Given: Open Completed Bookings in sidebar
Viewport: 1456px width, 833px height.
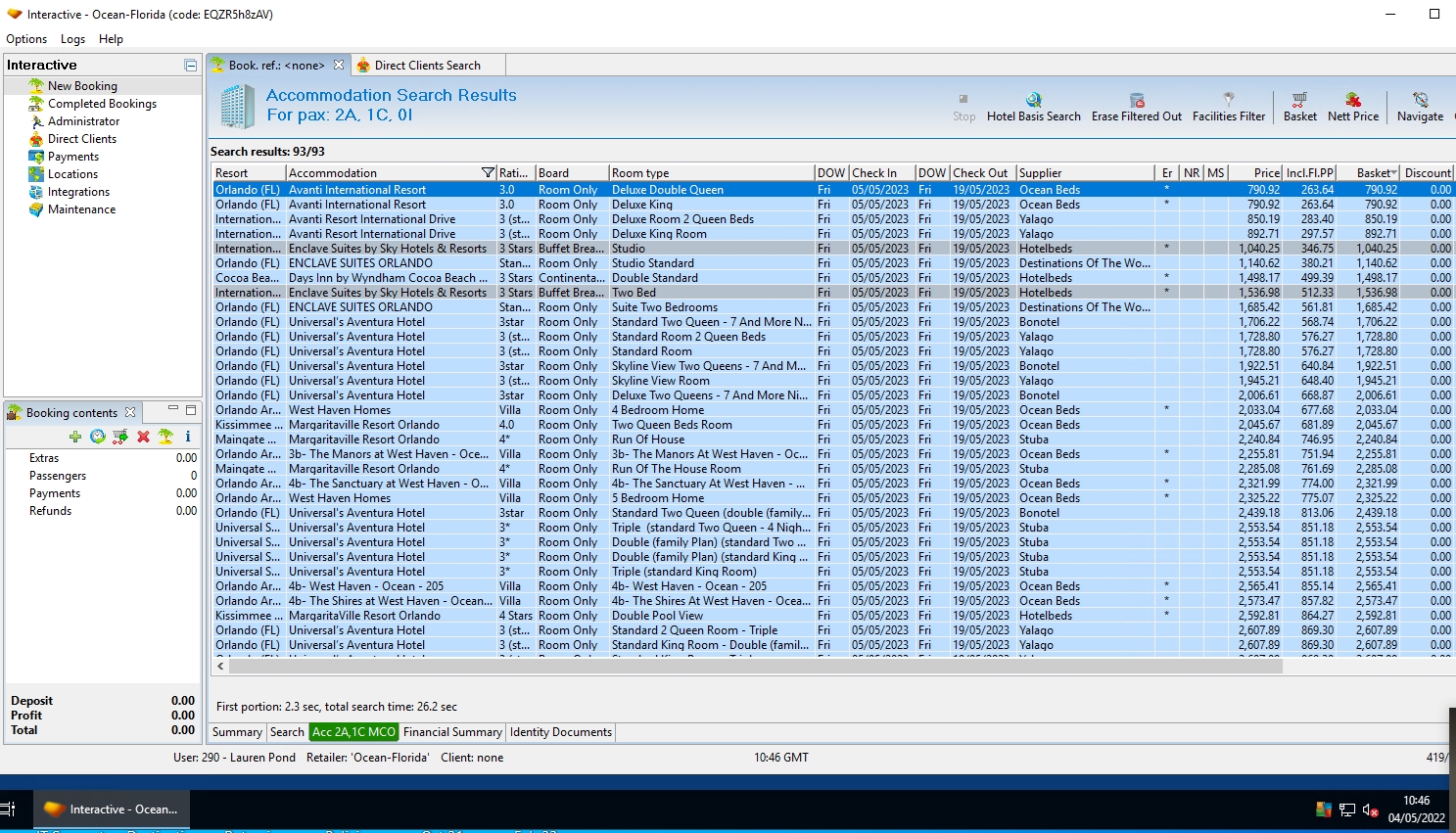Looking at the screenshot, I should click(102, 104).
